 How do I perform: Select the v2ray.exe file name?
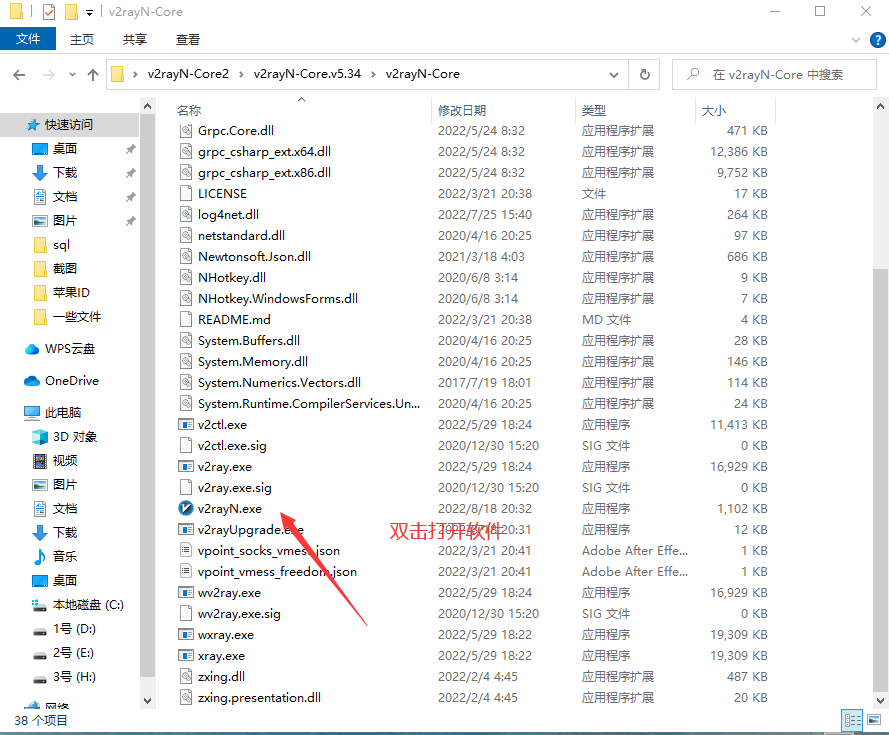(225, 467)
